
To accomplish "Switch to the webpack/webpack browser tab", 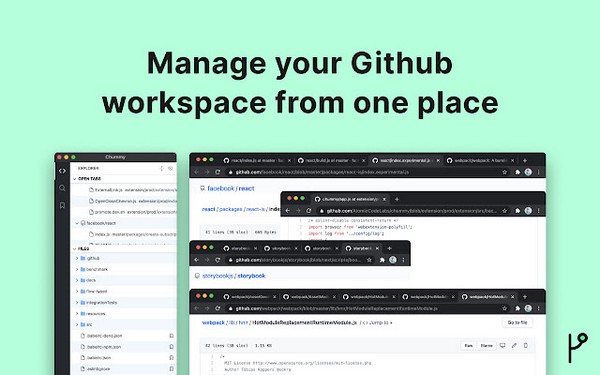I will click(479, 160).
